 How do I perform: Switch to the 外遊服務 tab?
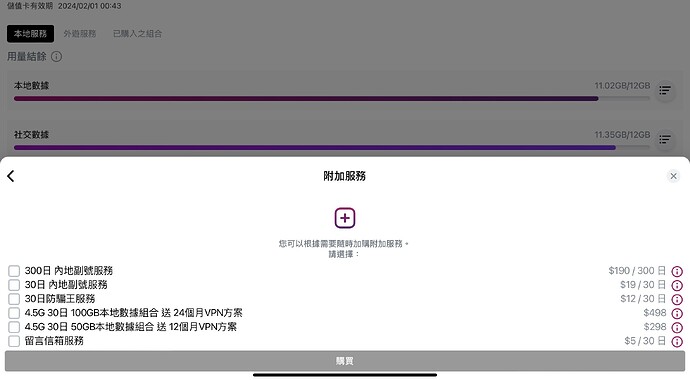point(80,33)
